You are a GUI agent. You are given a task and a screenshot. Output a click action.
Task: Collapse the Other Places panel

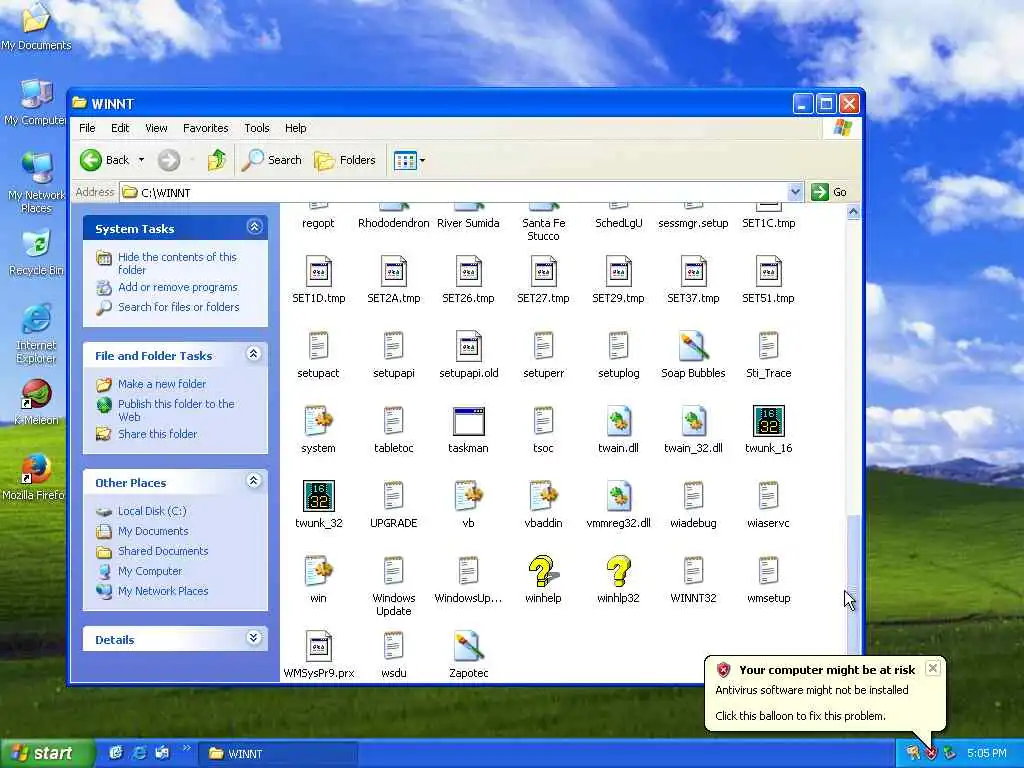[255, 481]
